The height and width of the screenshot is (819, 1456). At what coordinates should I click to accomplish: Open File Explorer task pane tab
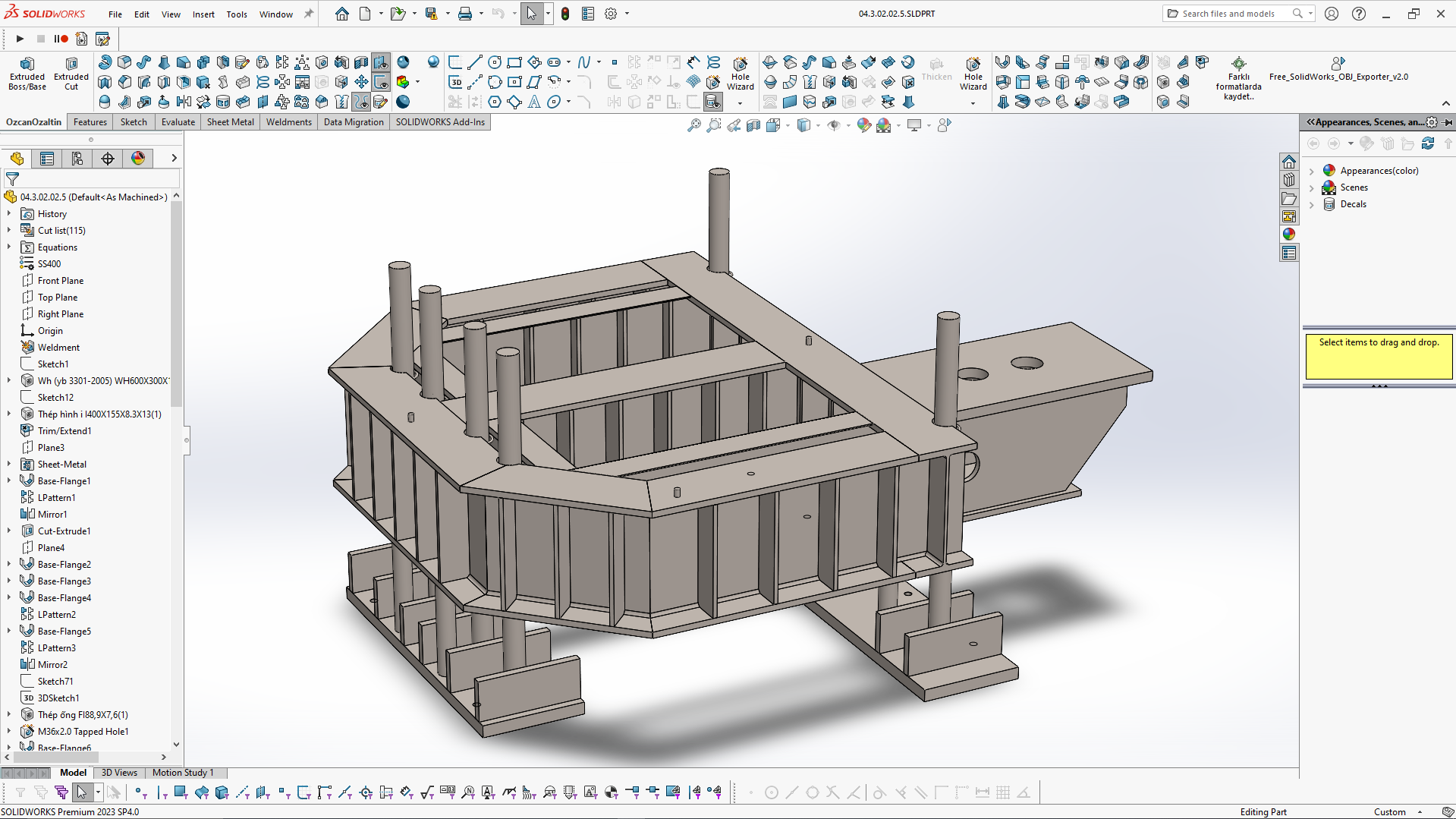click(x=1289, y=198)
